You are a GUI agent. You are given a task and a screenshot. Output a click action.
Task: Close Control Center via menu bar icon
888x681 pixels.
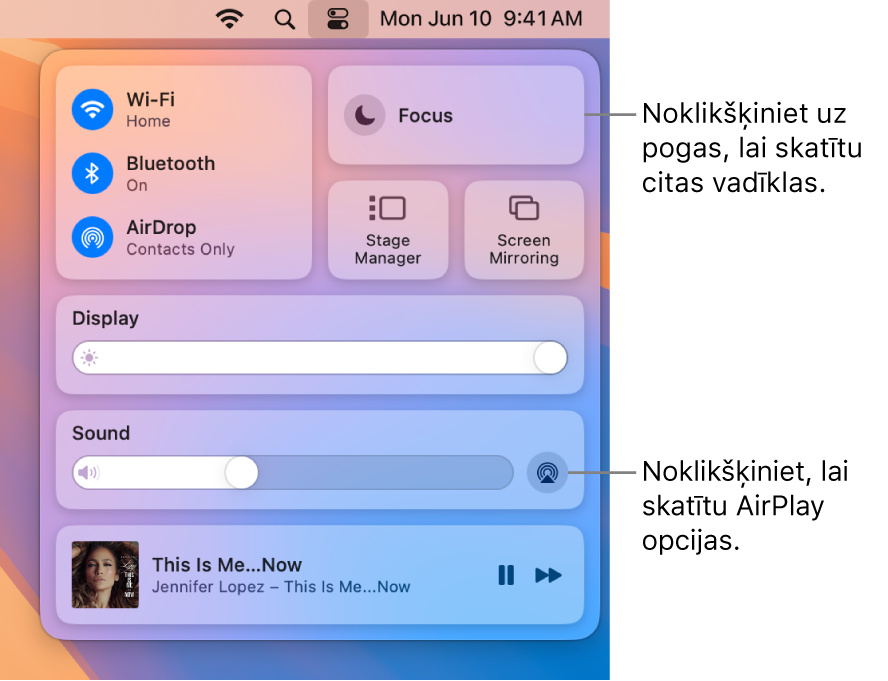[338, 19]
